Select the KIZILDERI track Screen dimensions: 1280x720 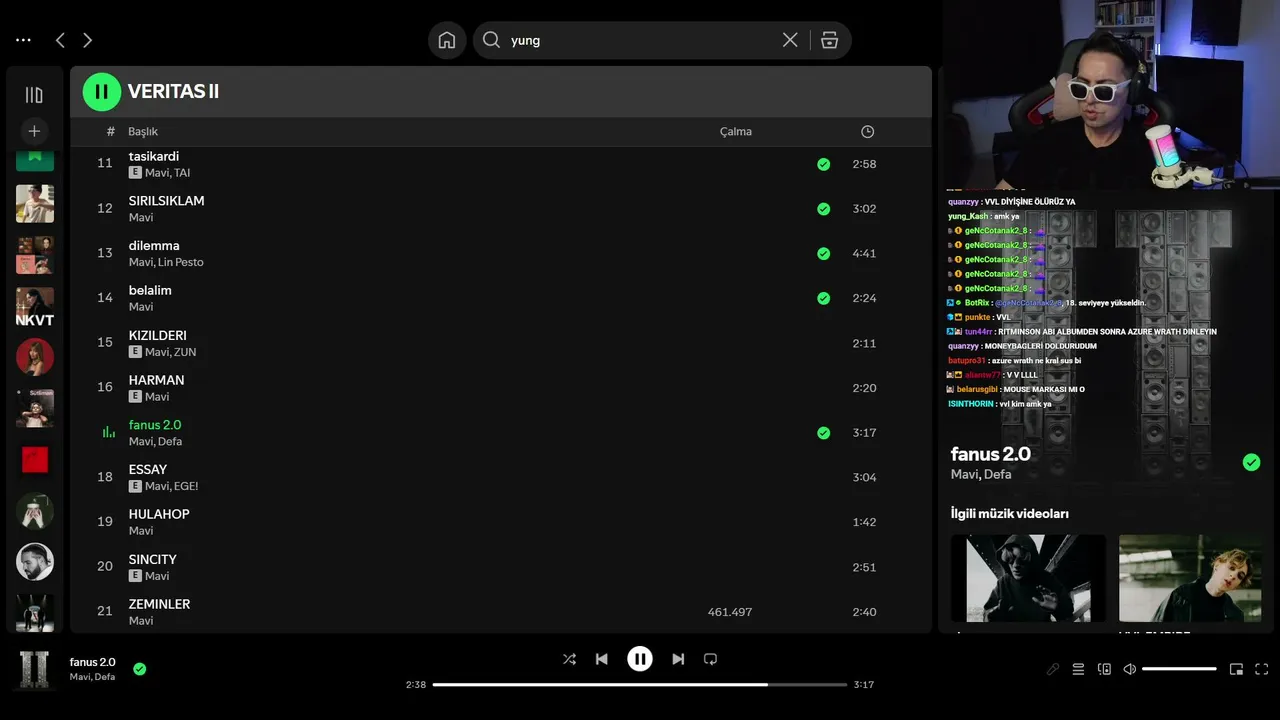pos(500,343)
